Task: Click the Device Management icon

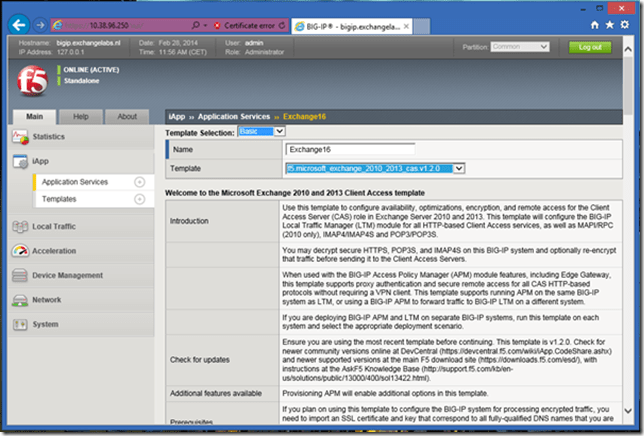Action: pos(19,276)
